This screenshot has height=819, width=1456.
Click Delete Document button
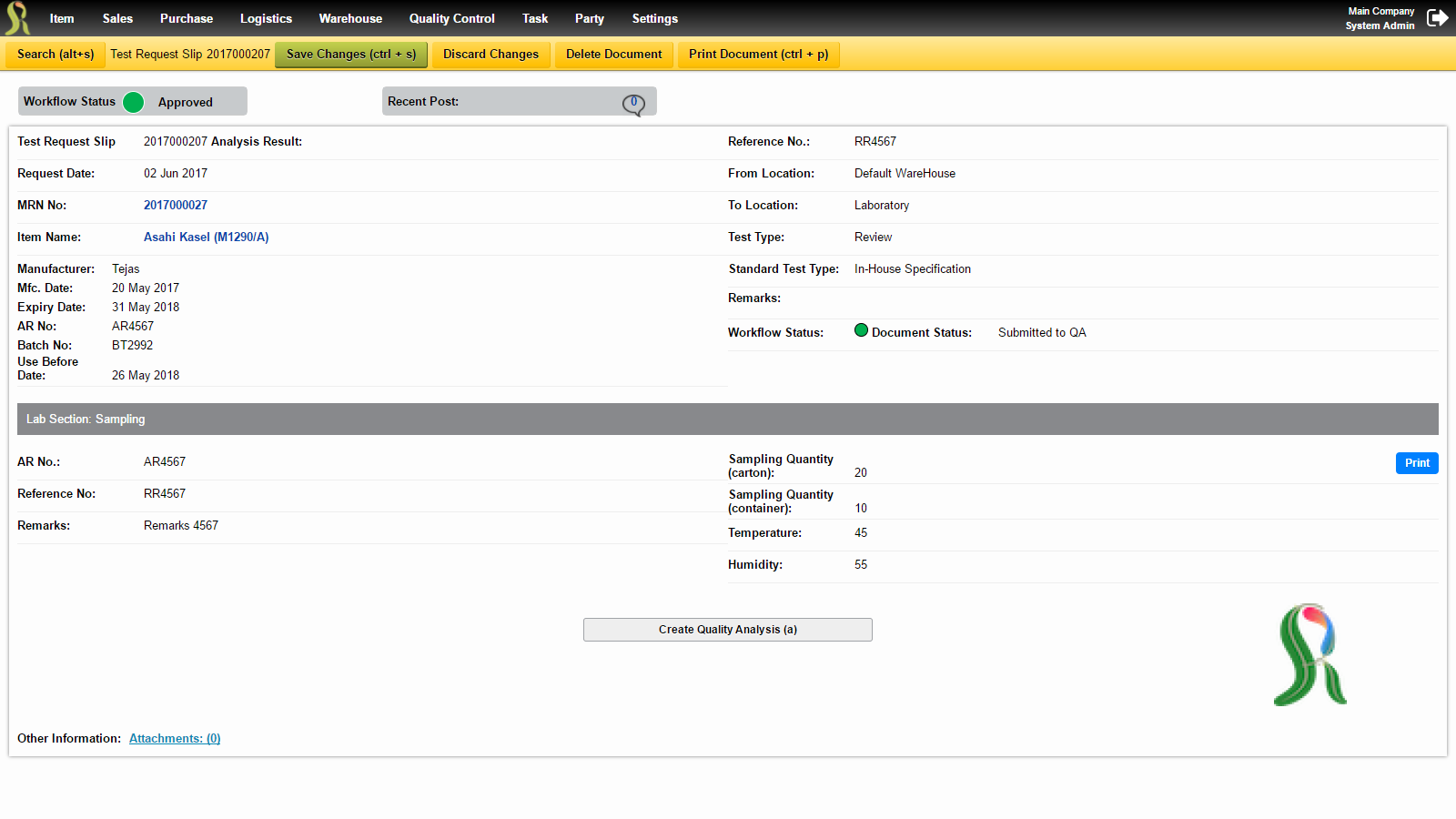pos(613,55)
